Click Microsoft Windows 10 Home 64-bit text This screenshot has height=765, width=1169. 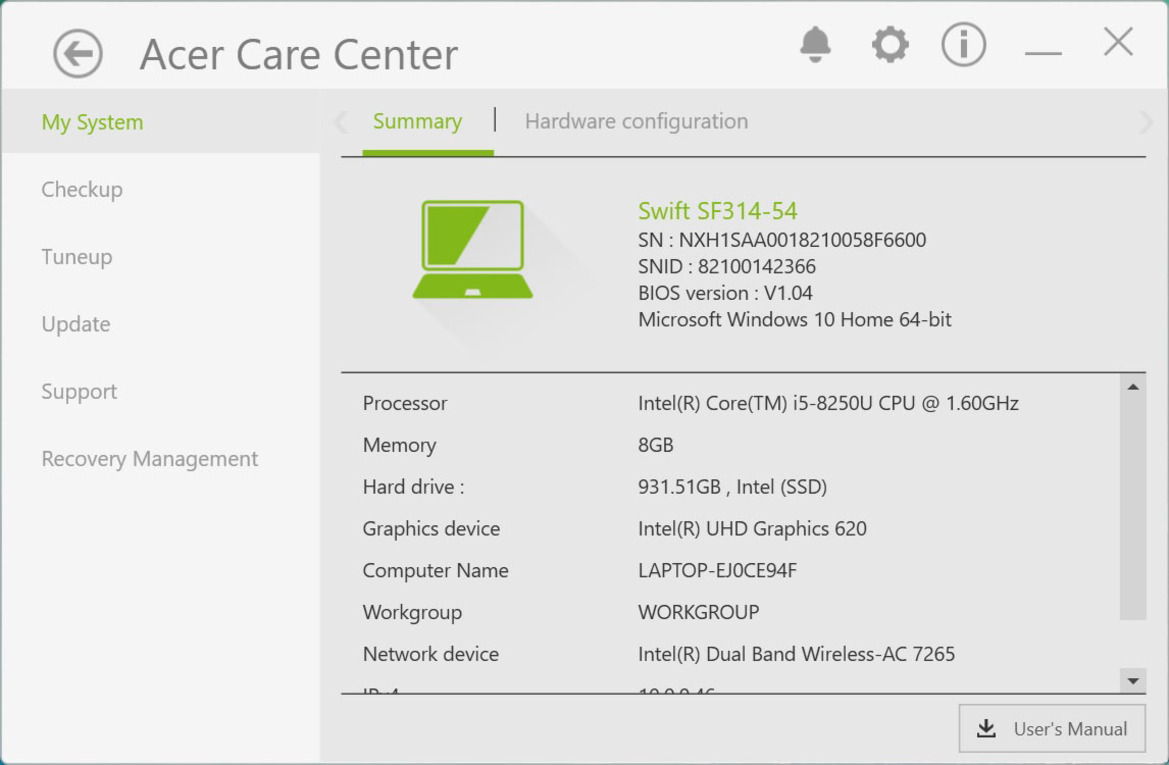795,319
